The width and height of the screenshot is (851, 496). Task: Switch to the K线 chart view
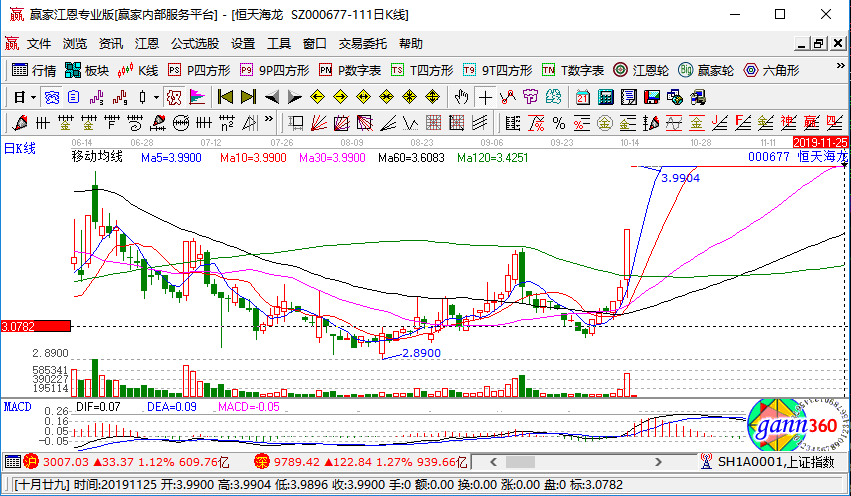pyautogui.click(x=138, y=71)
